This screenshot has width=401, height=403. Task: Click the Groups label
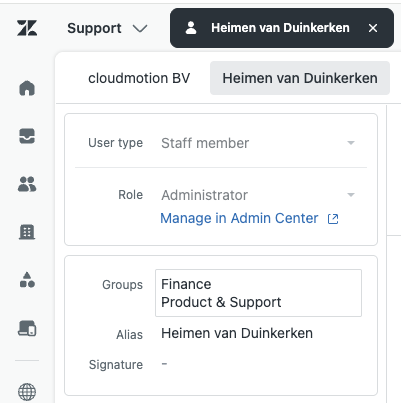tap(122, 285)
